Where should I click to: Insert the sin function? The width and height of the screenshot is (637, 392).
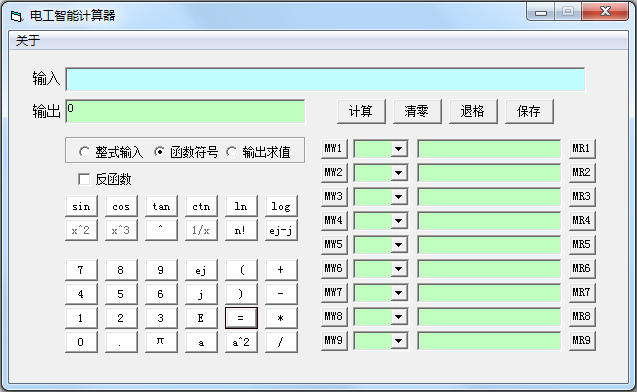81,206
